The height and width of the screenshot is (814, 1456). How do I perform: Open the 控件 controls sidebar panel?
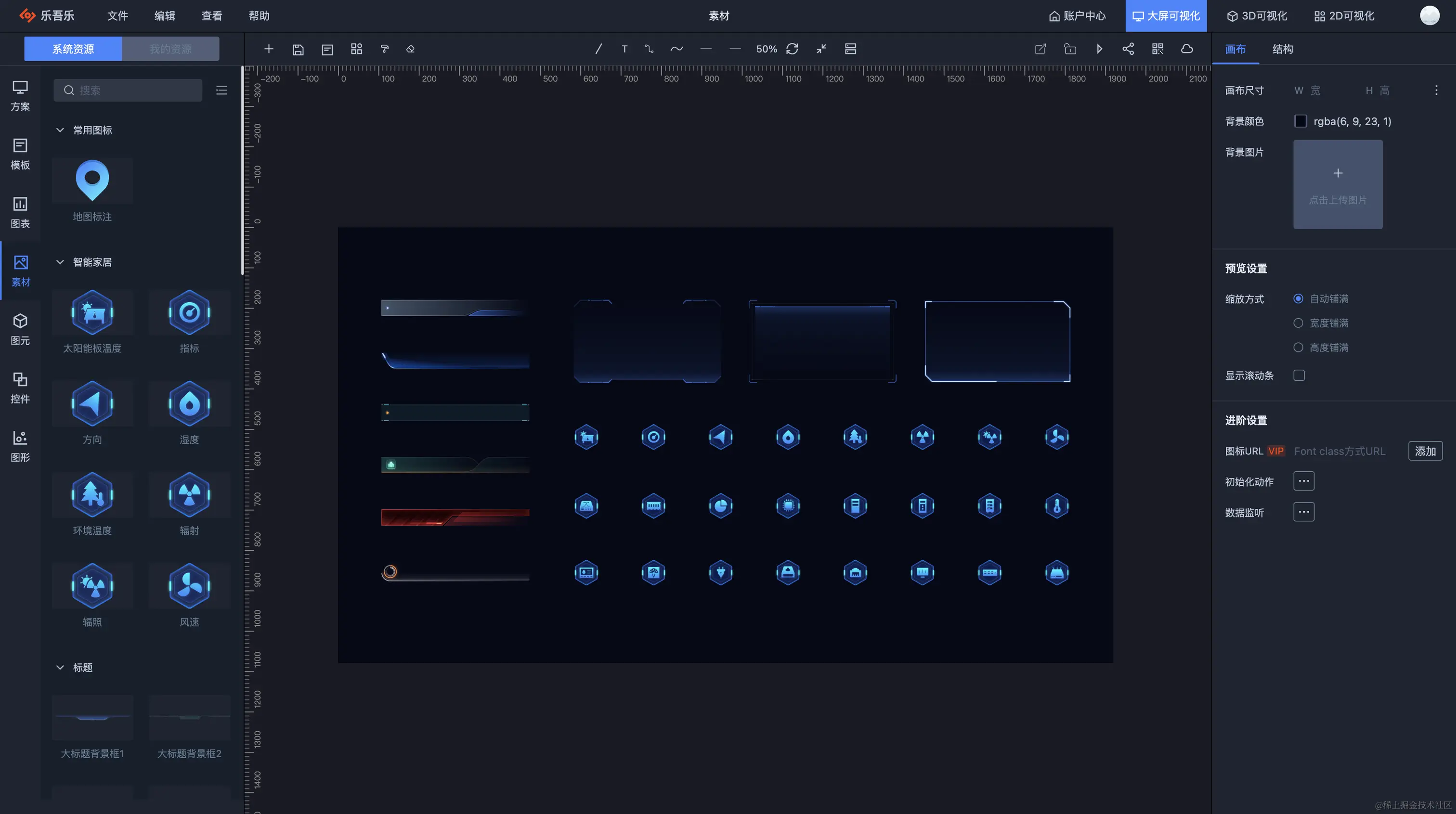[x=20, y=387]
